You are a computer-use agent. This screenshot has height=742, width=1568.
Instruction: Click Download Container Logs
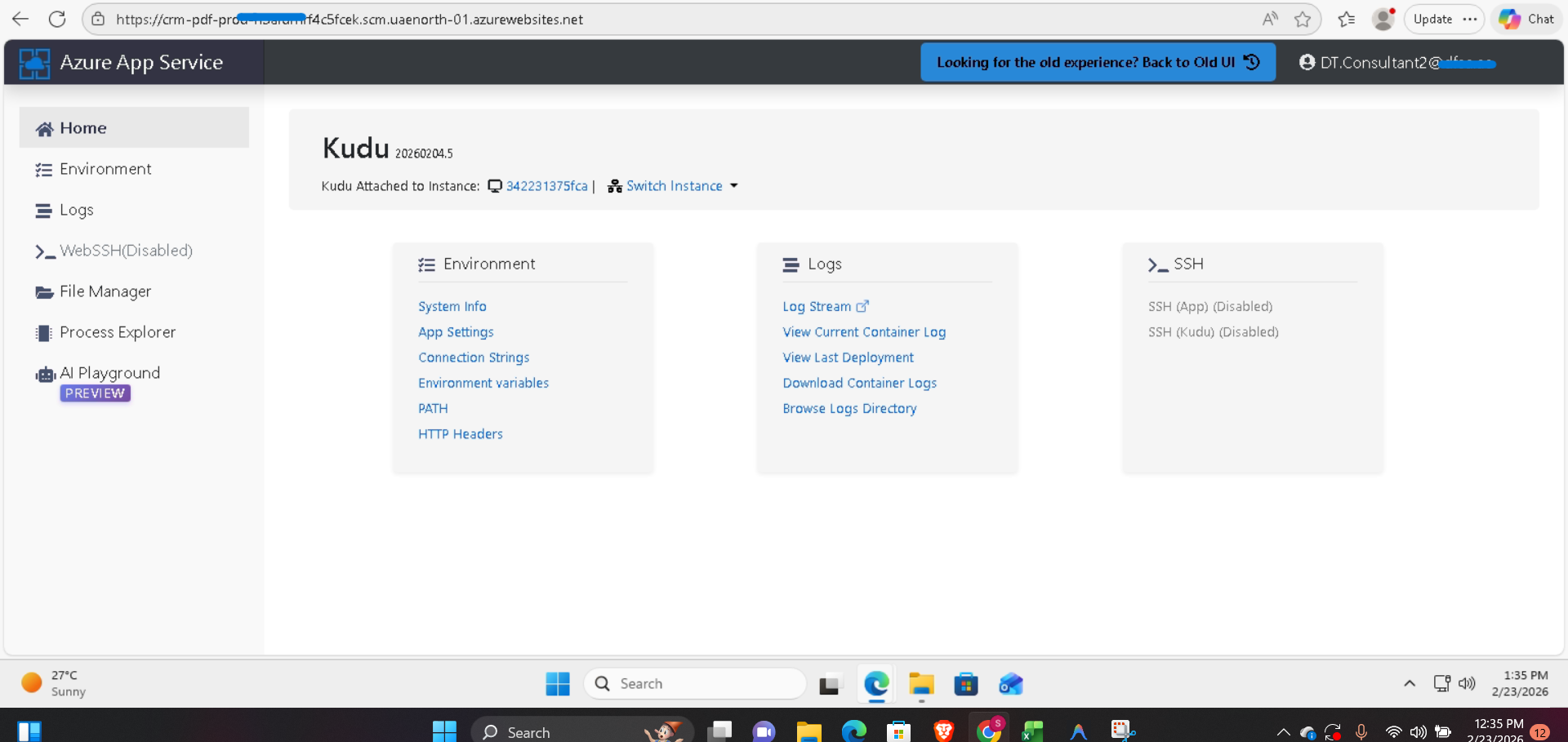point(859,383)
